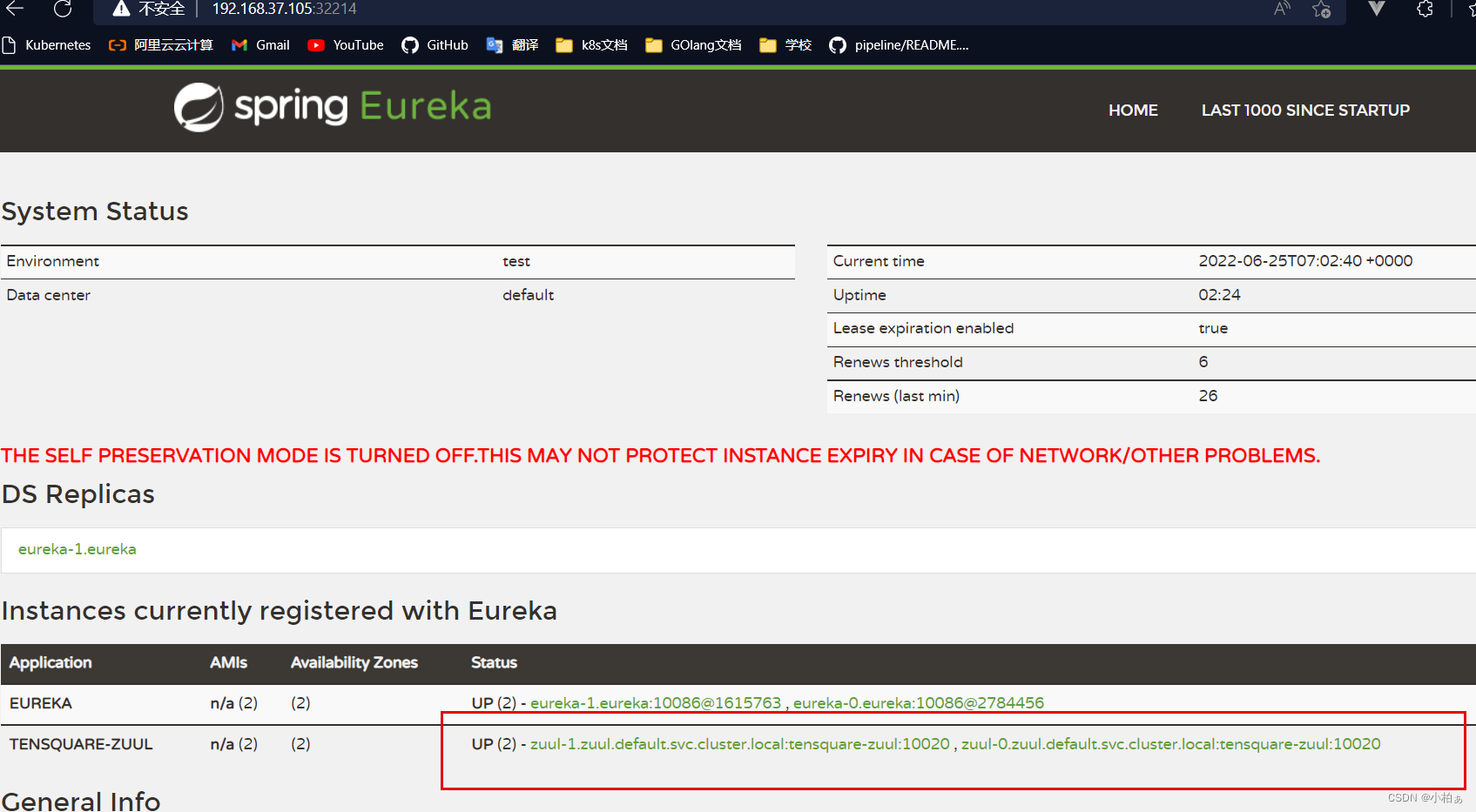Click the General Info heading
Image resolution: width=1476 pixels, height=812 pixels.
click(80, 800)
